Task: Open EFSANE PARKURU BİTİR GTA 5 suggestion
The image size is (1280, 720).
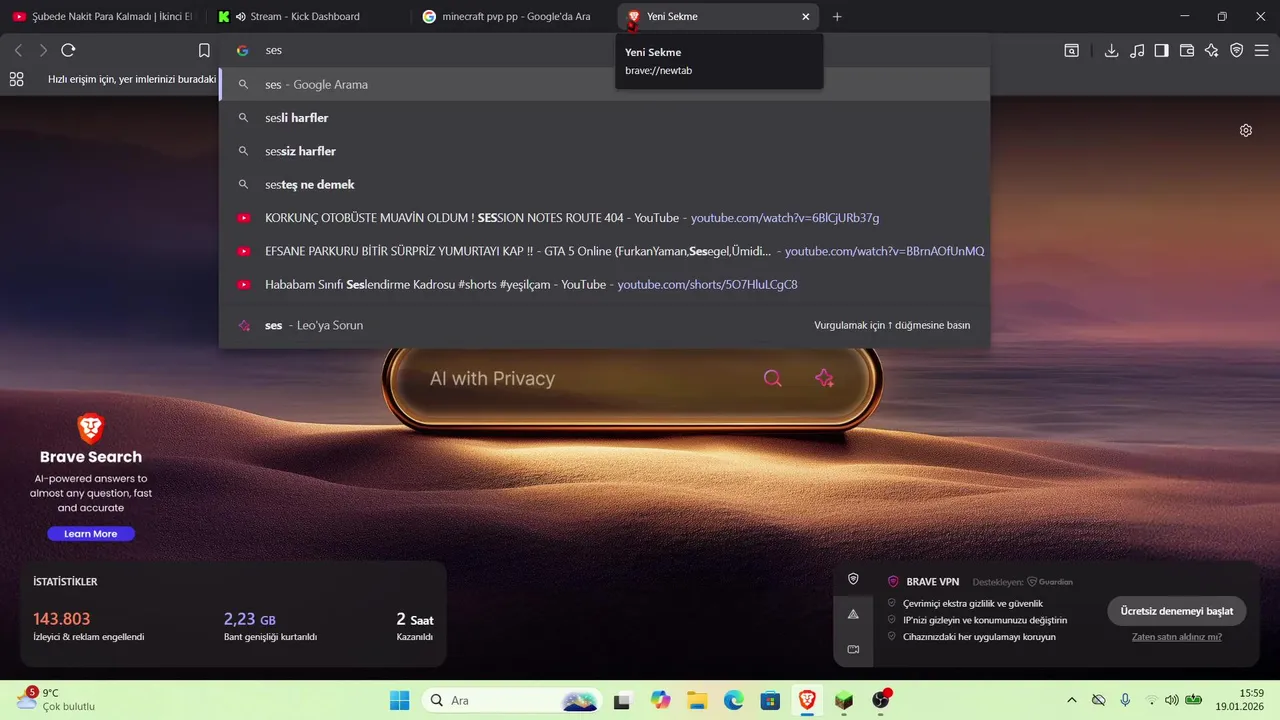Action: click(x=605, y=251)
